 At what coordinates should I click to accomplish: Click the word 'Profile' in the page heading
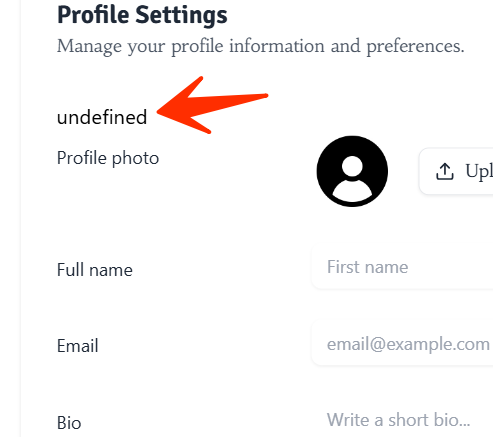tap(93, 15)
